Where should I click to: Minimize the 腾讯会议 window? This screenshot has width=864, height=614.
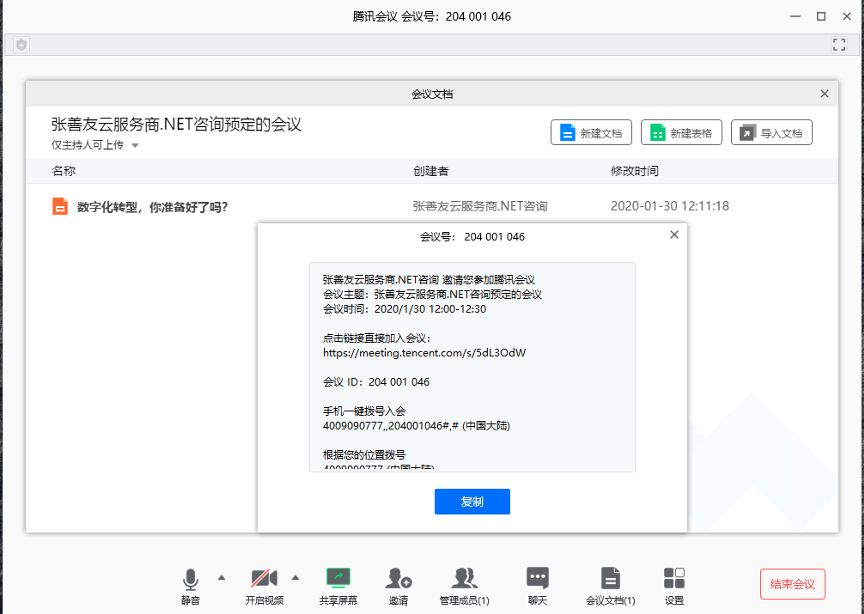795,17
